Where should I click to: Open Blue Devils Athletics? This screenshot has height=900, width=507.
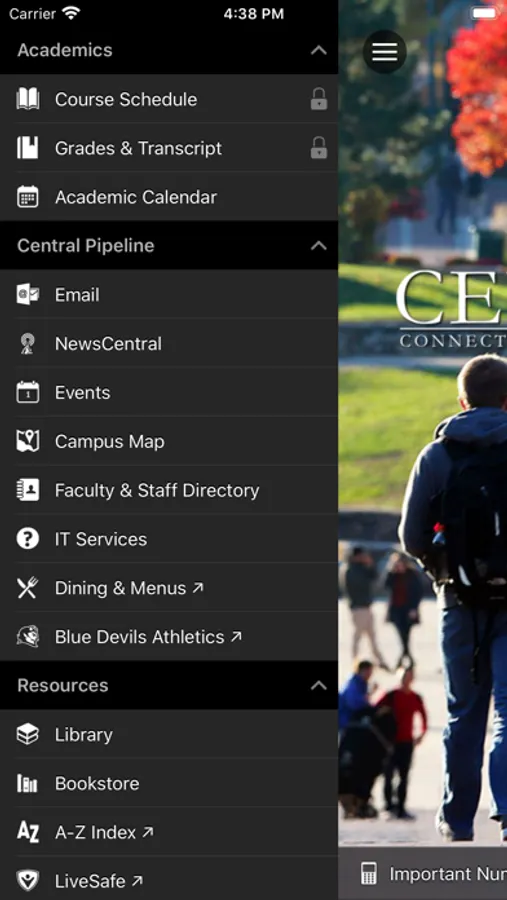[169, 636]
